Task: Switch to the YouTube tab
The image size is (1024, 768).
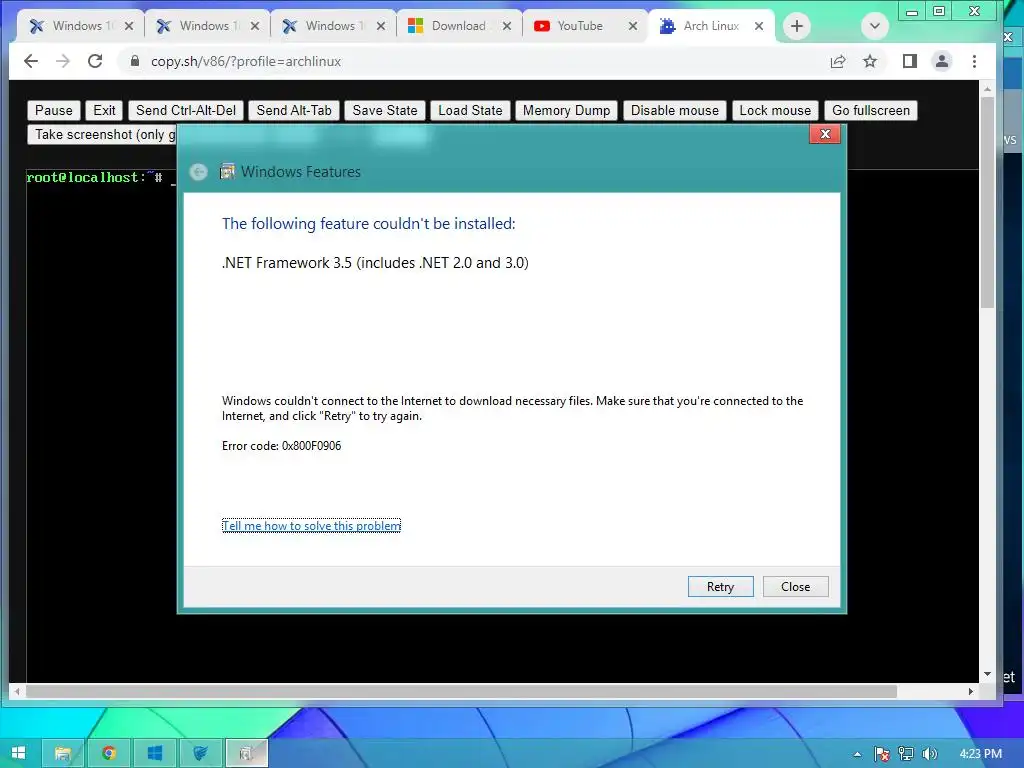Action: tap(579, 26)
